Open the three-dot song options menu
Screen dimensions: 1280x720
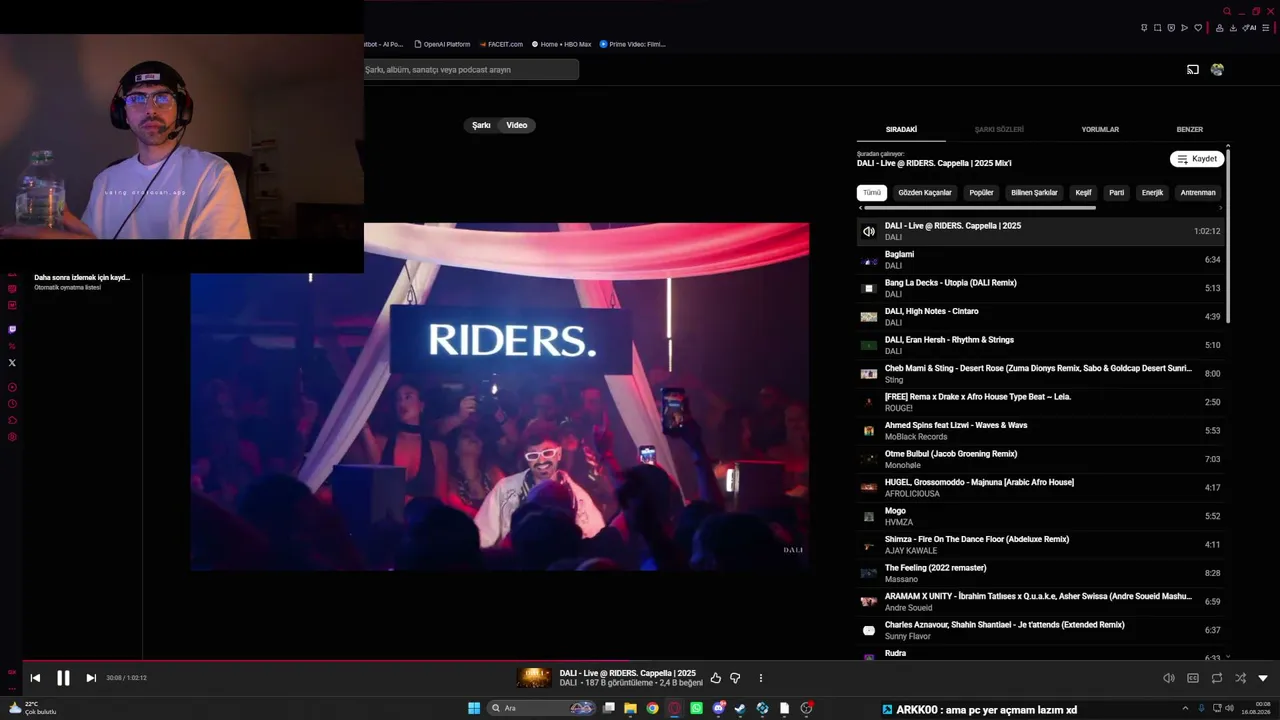[761, 678]
